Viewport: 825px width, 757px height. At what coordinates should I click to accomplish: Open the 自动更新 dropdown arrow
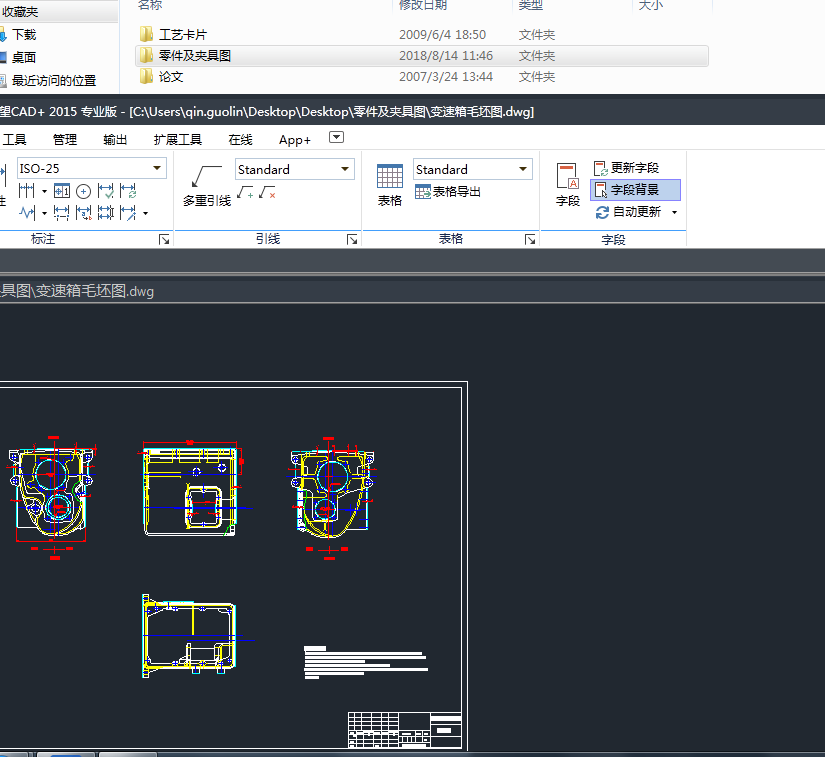pos(675,213)
